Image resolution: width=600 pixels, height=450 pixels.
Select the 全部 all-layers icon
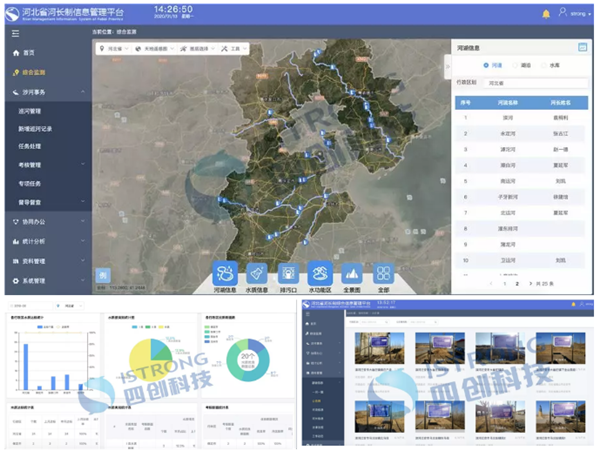[x=383, y=273]
